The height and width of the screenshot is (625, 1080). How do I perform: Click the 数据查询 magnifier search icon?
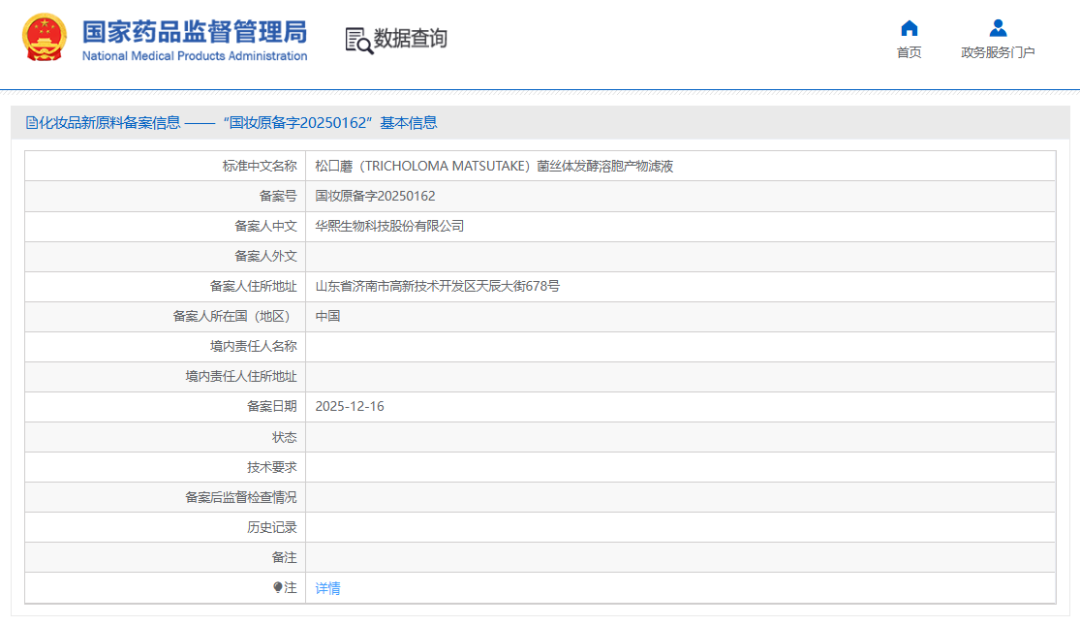[x=357, y=39]
